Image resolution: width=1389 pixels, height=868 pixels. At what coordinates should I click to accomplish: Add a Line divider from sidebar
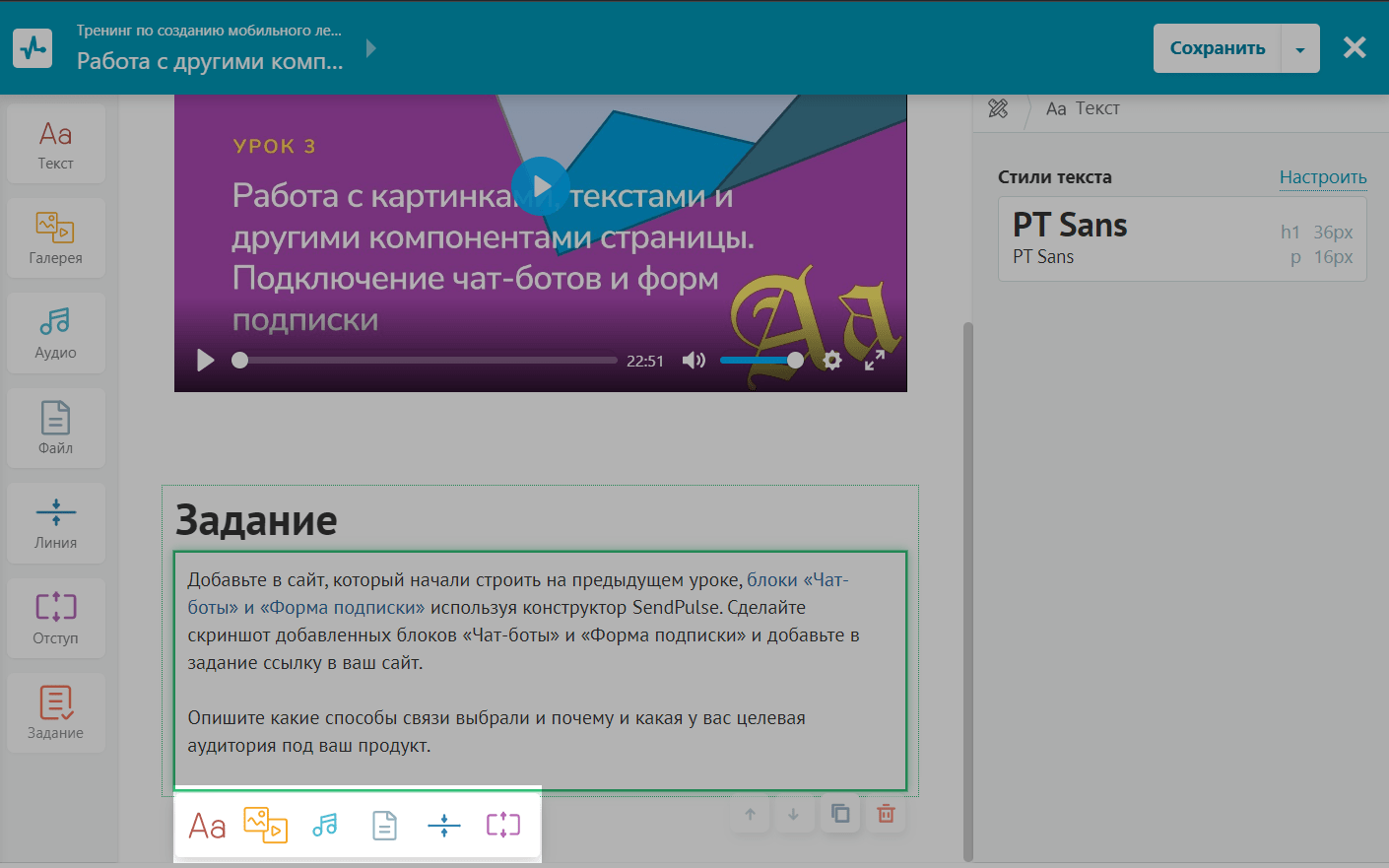[55, 523]
